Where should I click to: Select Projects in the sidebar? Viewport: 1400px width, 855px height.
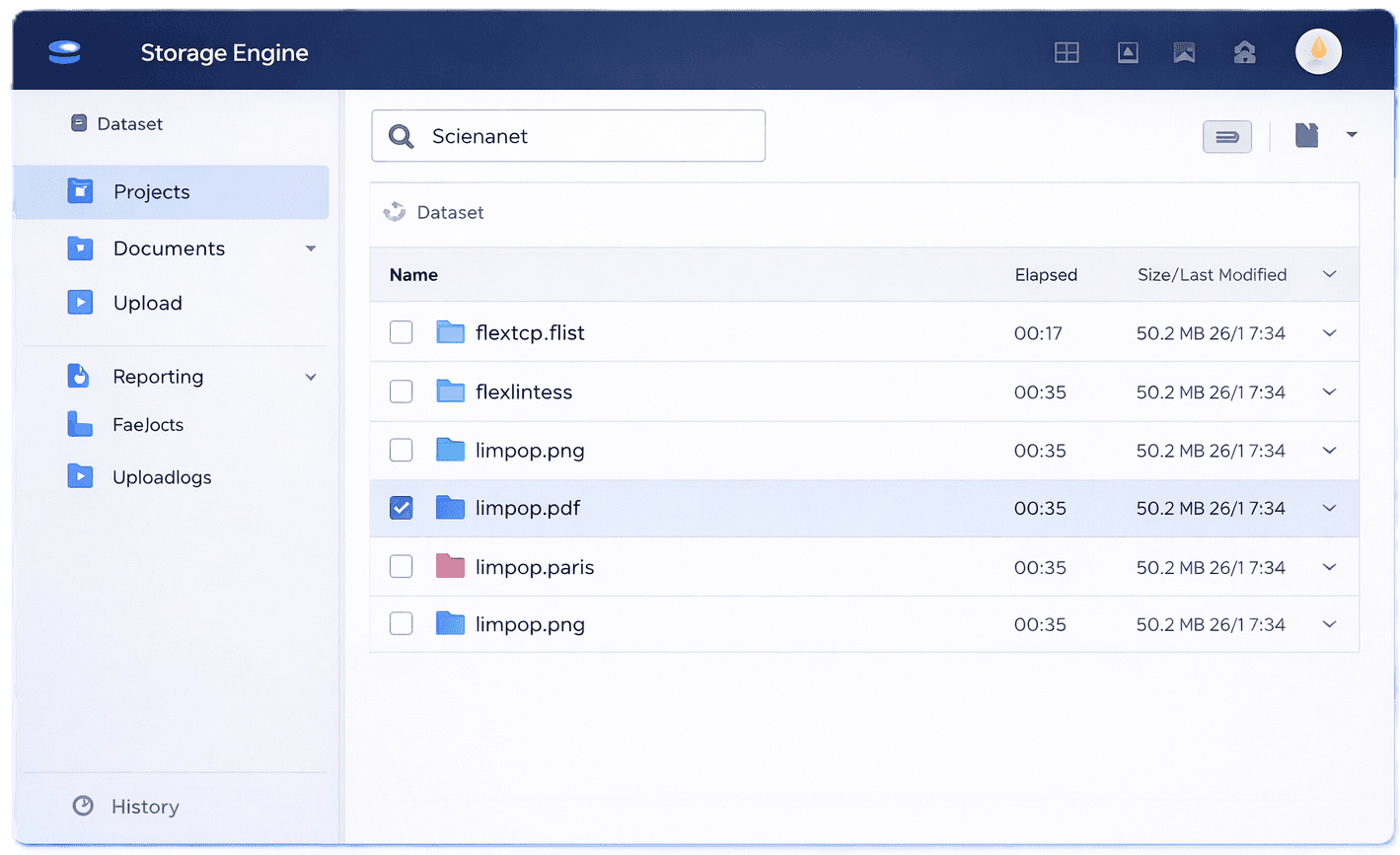pos(151,192)
